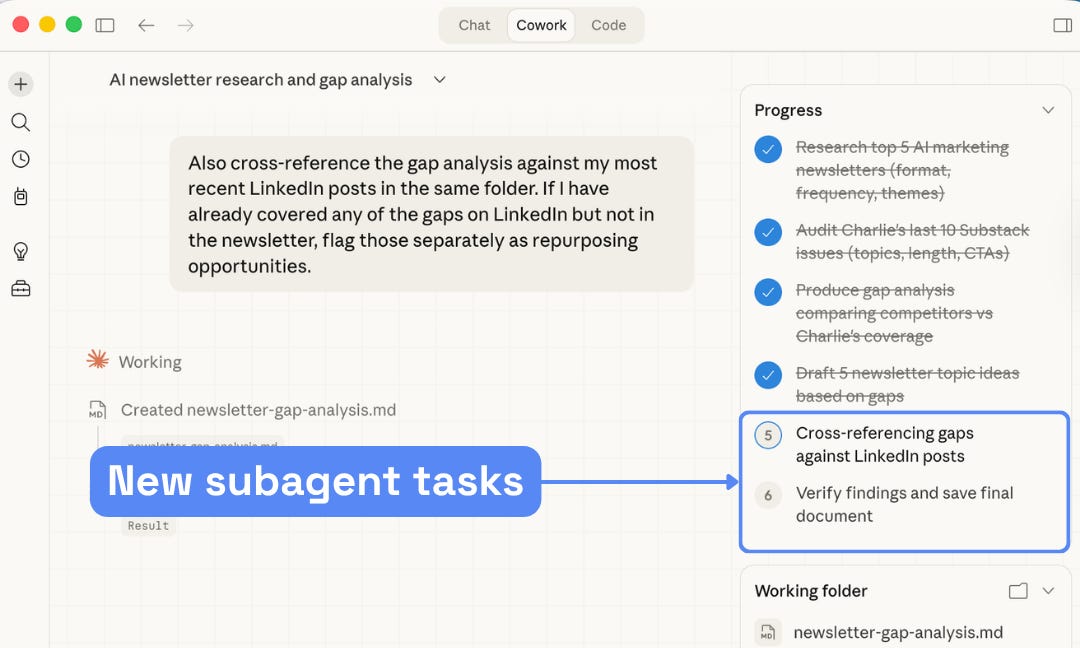Open the toolbox icon in the sidebar
Screen dimensions: 1080x648
21,289
